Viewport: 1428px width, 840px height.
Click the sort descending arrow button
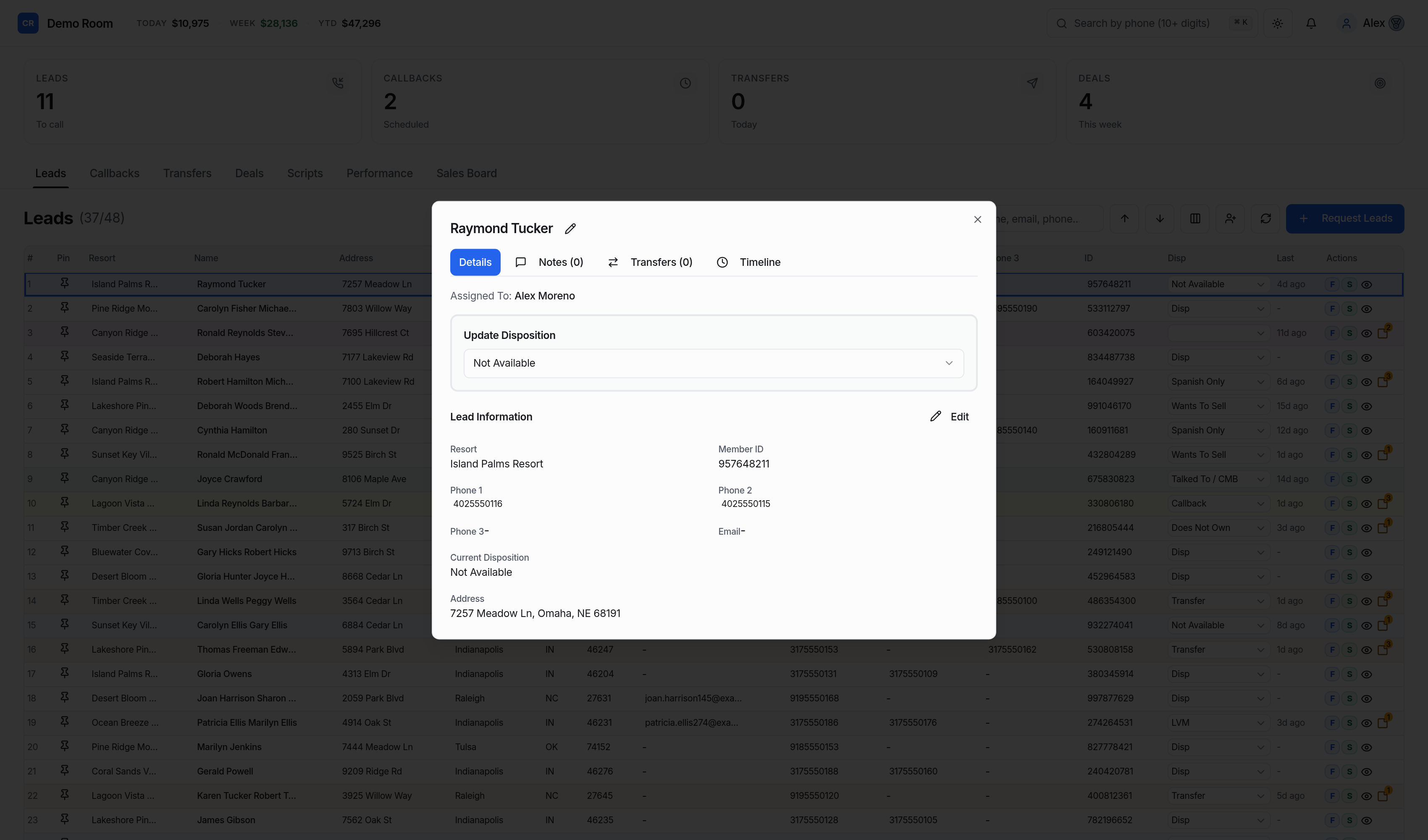pos(1160,218)
